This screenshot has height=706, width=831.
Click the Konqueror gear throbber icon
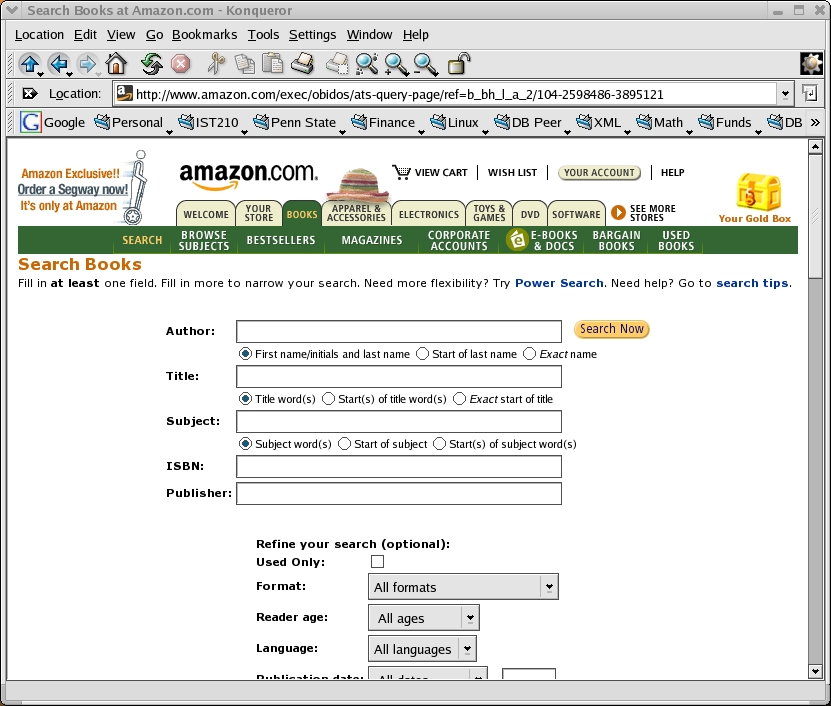[x=811, y=64]
